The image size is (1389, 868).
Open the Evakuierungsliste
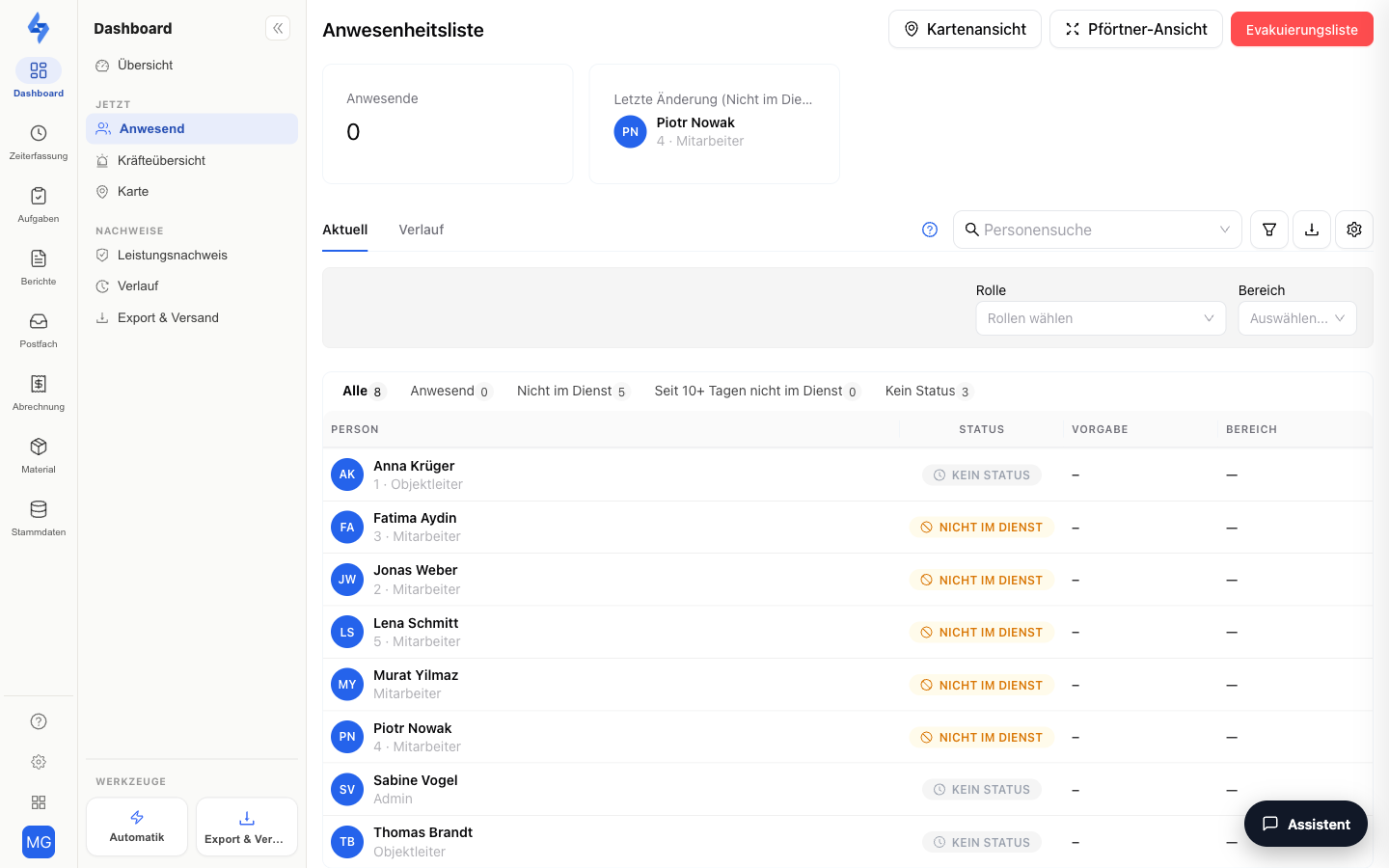1302,29
